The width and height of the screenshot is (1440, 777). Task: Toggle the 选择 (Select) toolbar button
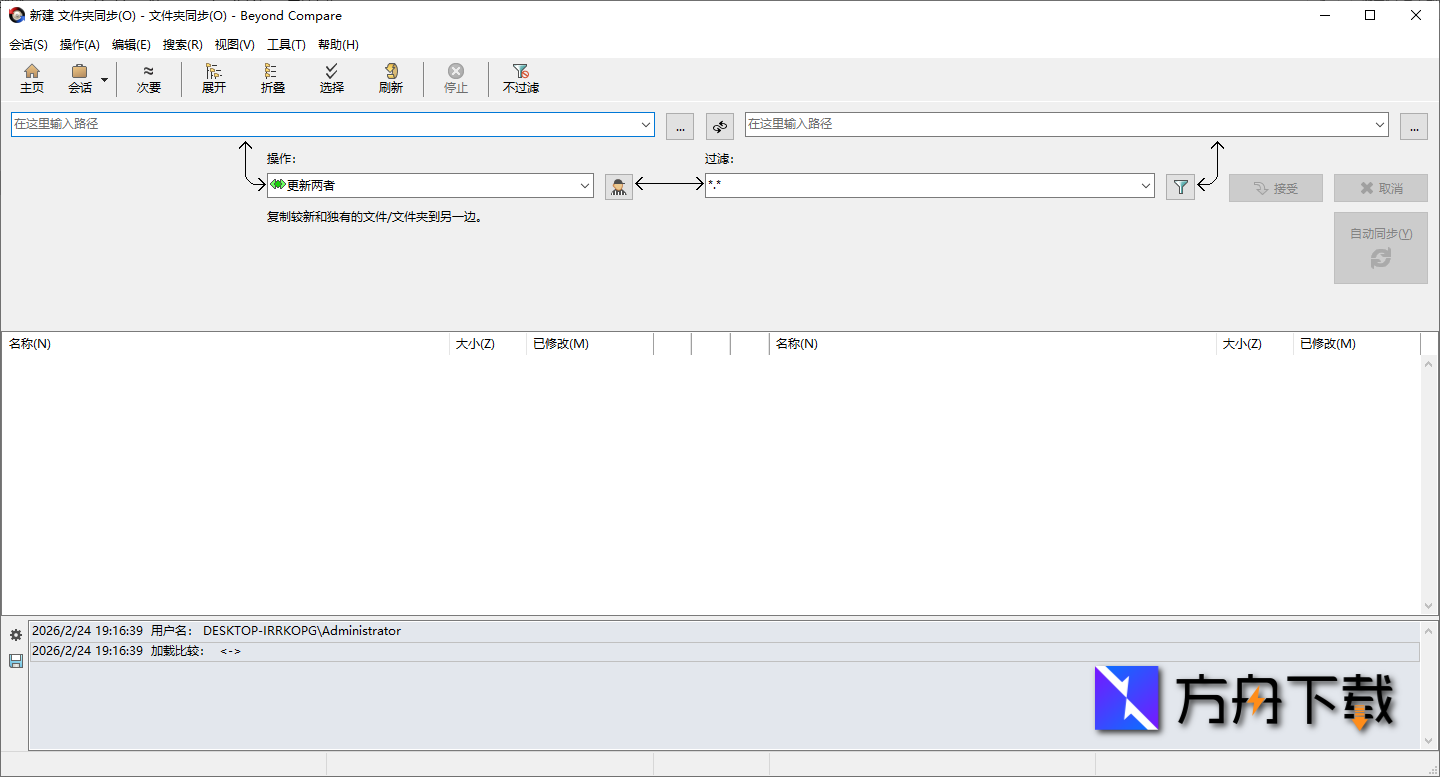(x=332, y=78)
